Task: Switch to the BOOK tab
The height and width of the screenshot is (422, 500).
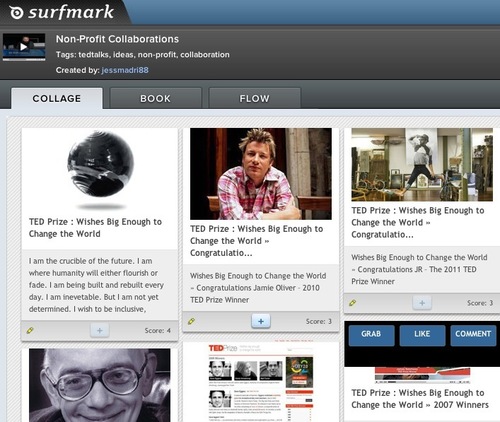Action: coord(155,98)
